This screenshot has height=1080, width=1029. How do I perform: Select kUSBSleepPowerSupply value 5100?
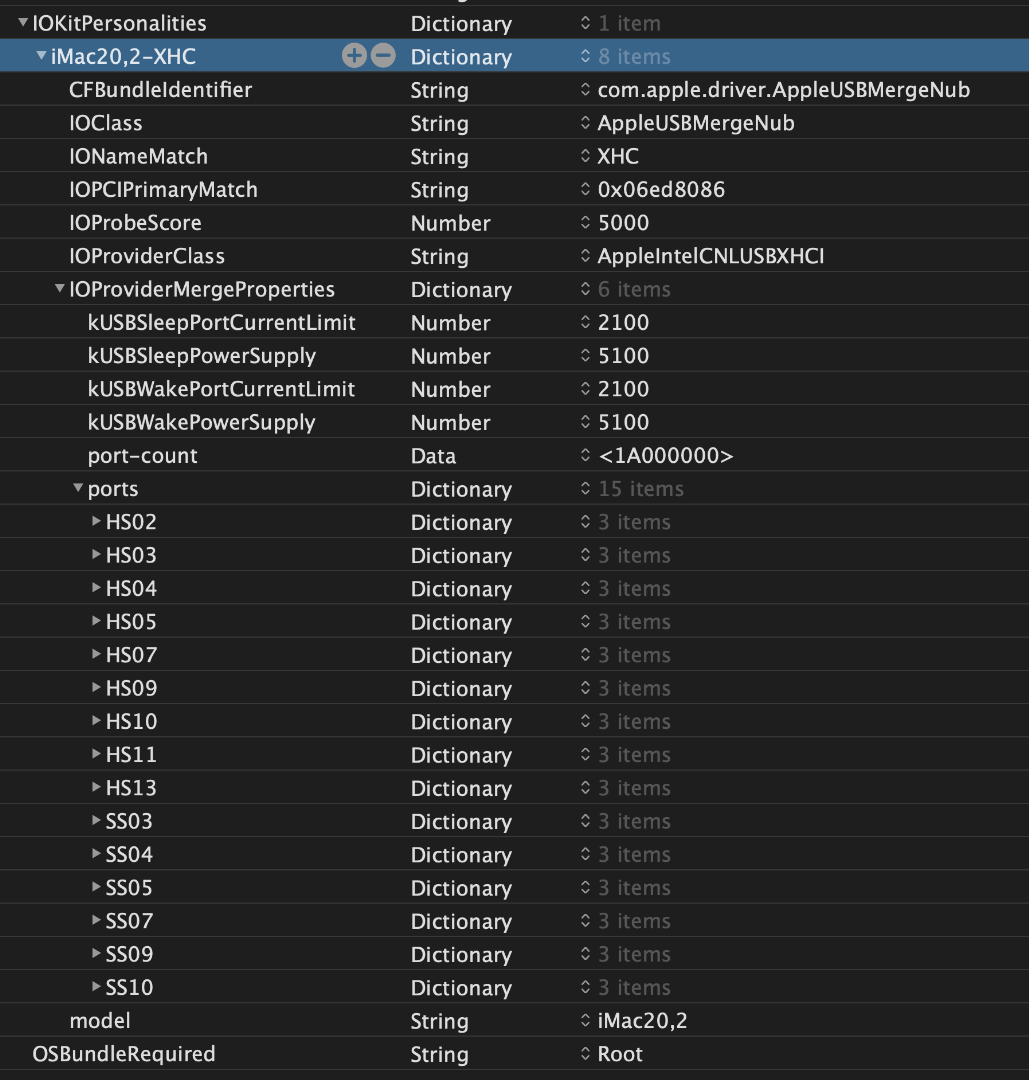tap(623, 355)
